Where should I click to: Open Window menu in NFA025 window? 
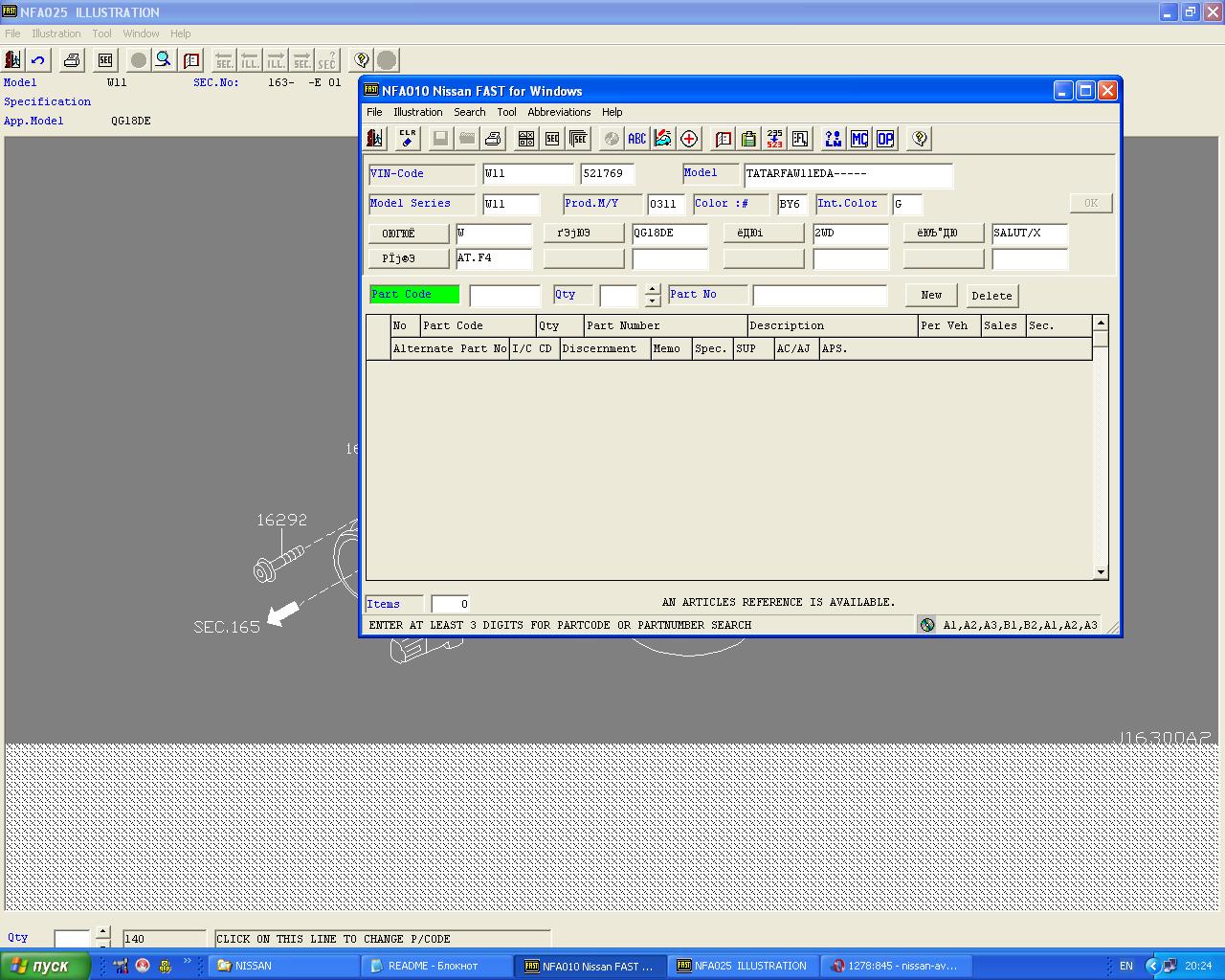pos(142,33)
